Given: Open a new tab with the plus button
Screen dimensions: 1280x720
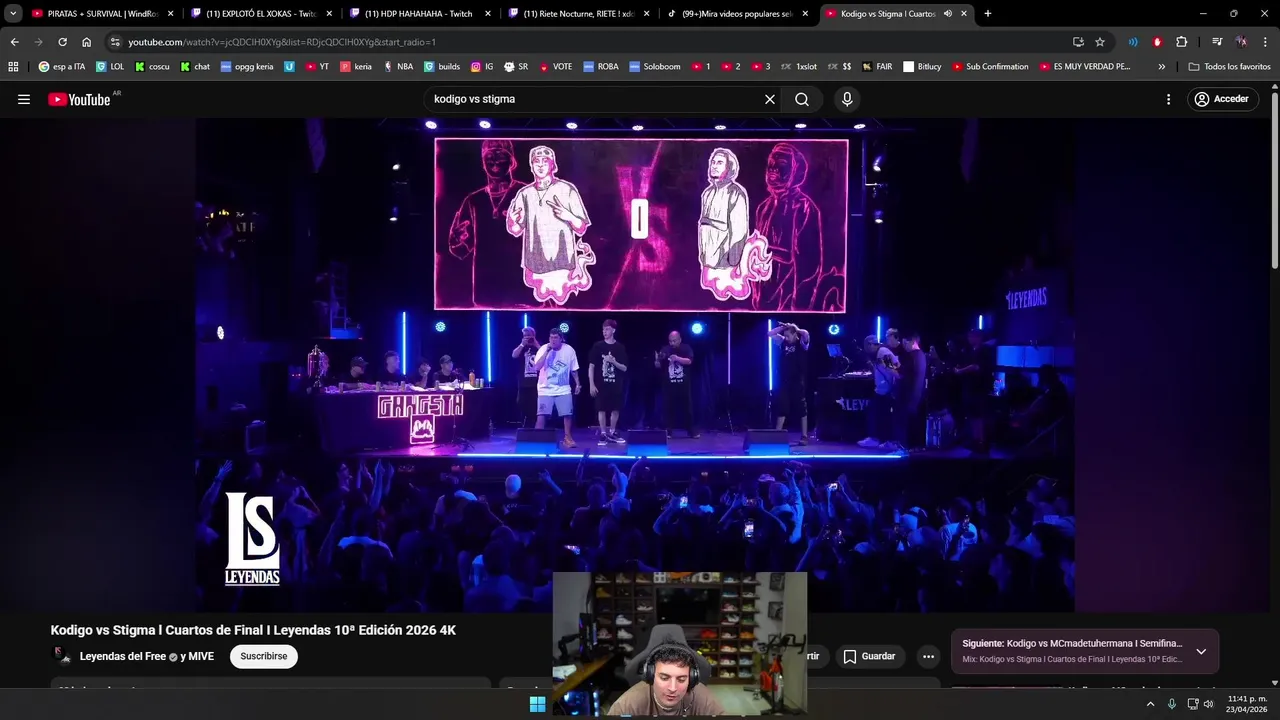Looking at the screenshot, I should point(988,13).
